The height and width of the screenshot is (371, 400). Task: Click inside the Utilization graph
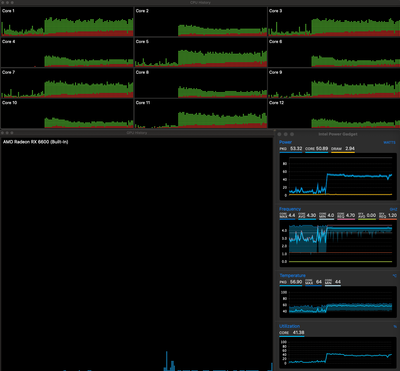click(x=338, y=353)
